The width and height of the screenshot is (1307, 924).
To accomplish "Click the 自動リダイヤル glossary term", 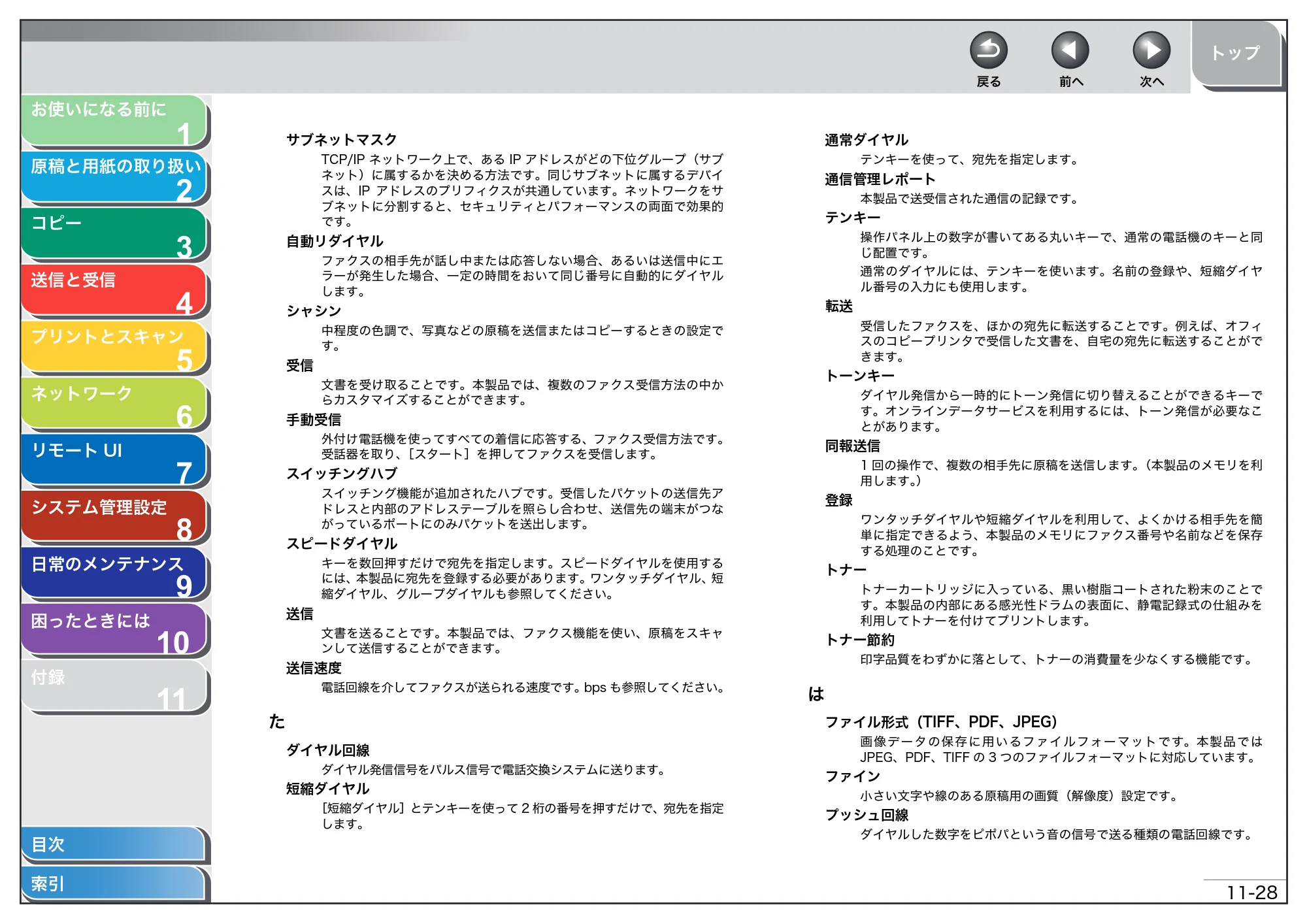I will [335, 241].
